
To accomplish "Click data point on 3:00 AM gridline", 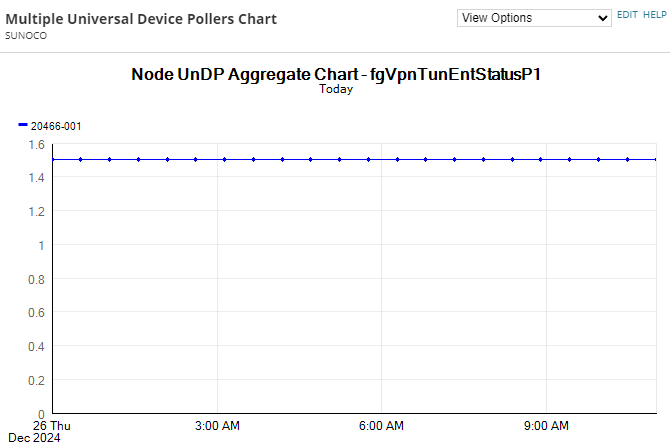I will [224, 159].
